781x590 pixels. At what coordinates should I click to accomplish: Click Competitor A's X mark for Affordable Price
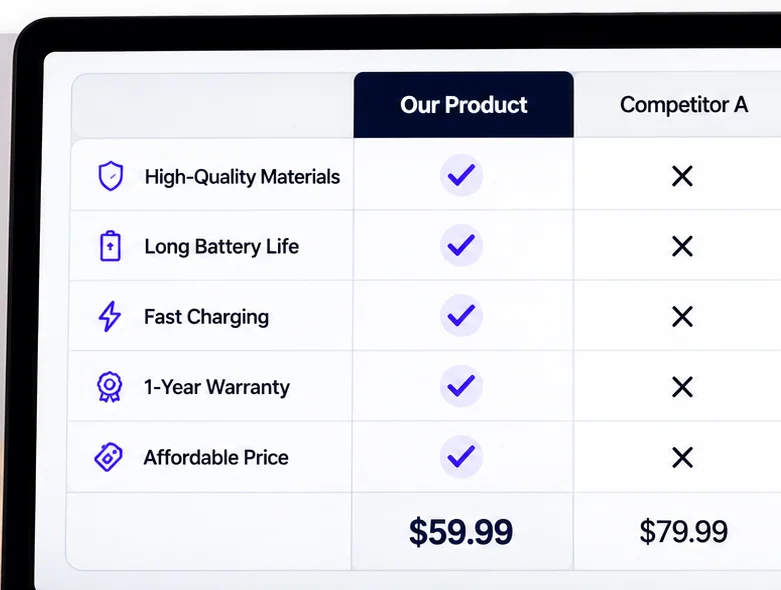tap(682, 458)
